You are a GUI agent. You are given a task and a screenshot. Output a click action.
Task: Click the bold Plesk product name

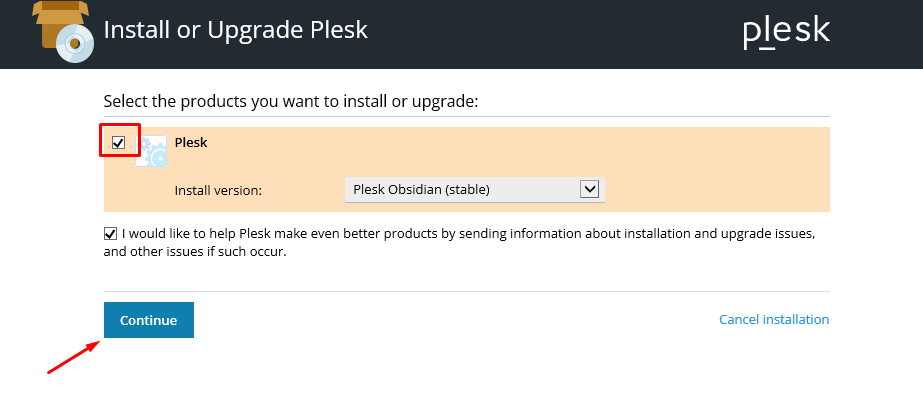pos(191,142)
